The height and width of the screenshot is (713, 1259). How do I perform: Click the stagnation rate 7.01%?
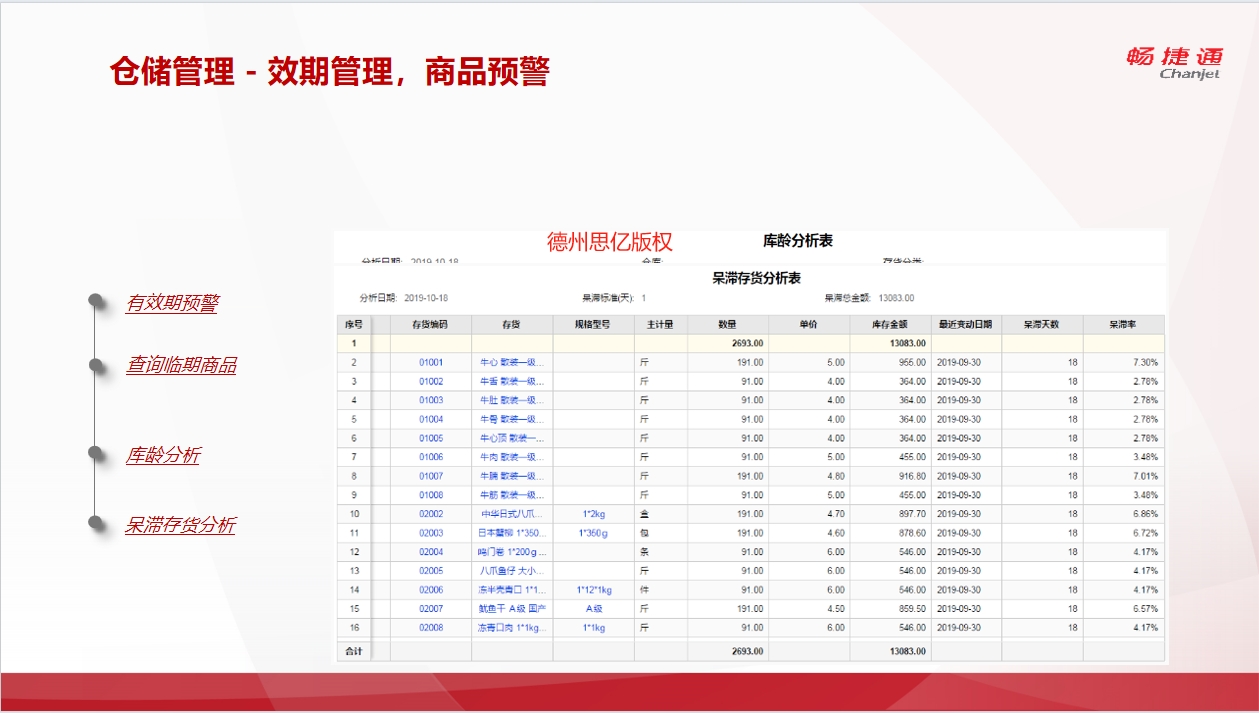[x=1146, y=476]
